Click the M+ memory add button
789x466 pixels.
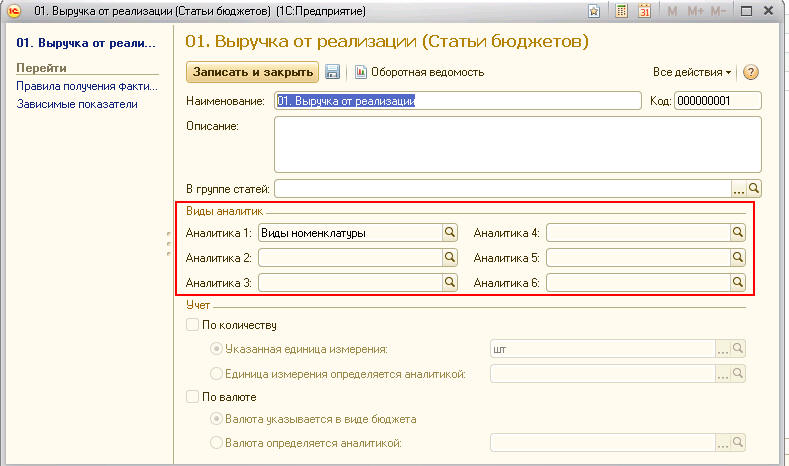(x=695, y=11)
